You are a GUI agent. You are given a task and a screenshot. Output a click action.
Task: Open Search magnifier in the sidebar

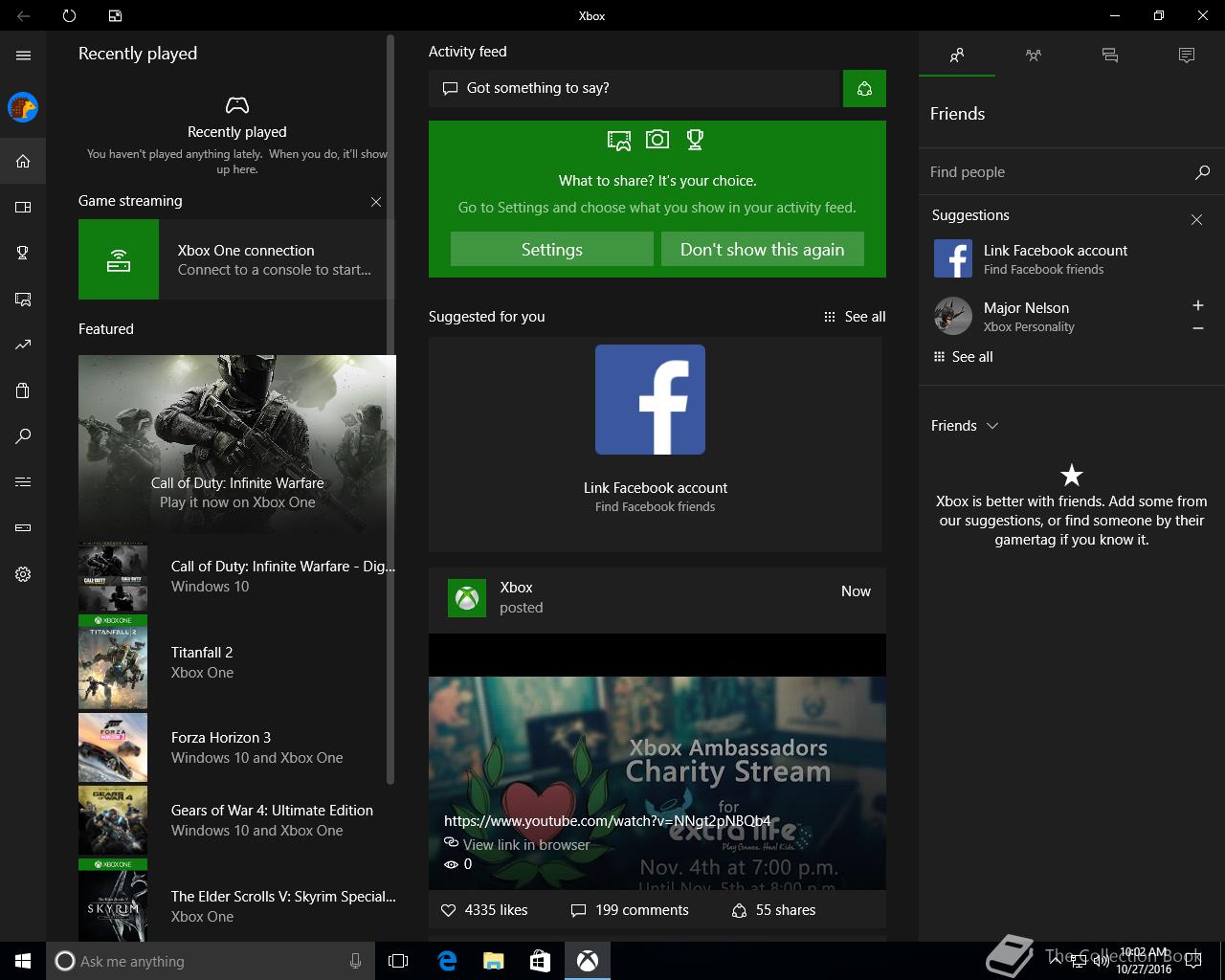[23, 436]
